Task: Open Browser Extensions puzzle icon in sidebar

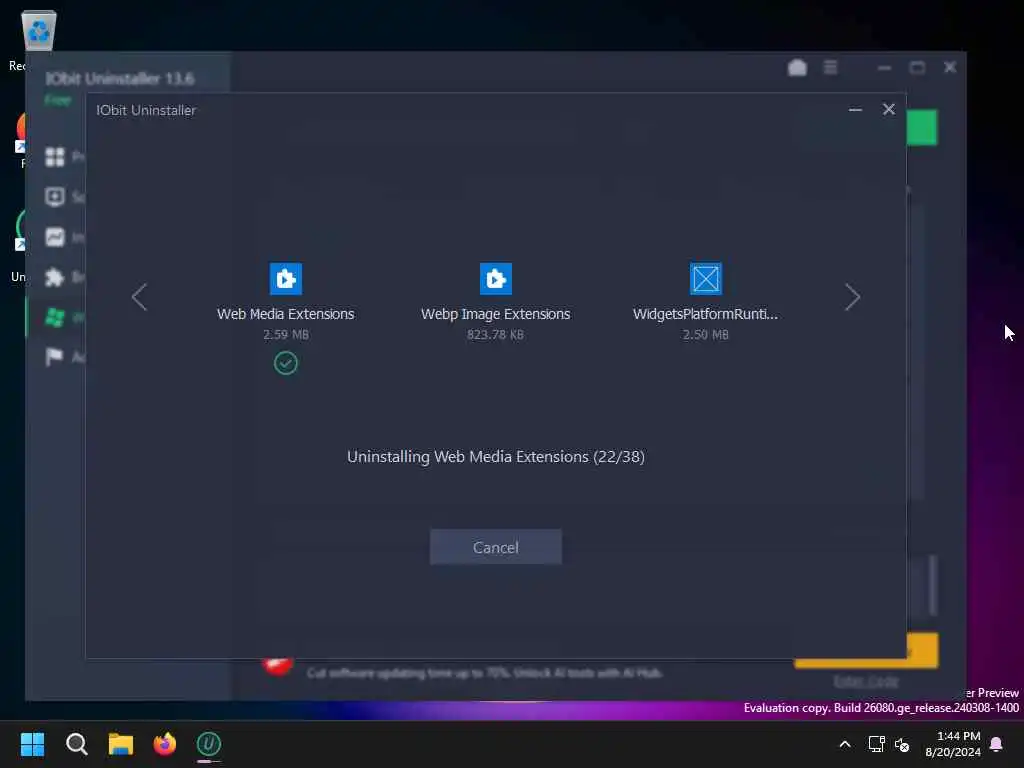Action: point(55,277)
